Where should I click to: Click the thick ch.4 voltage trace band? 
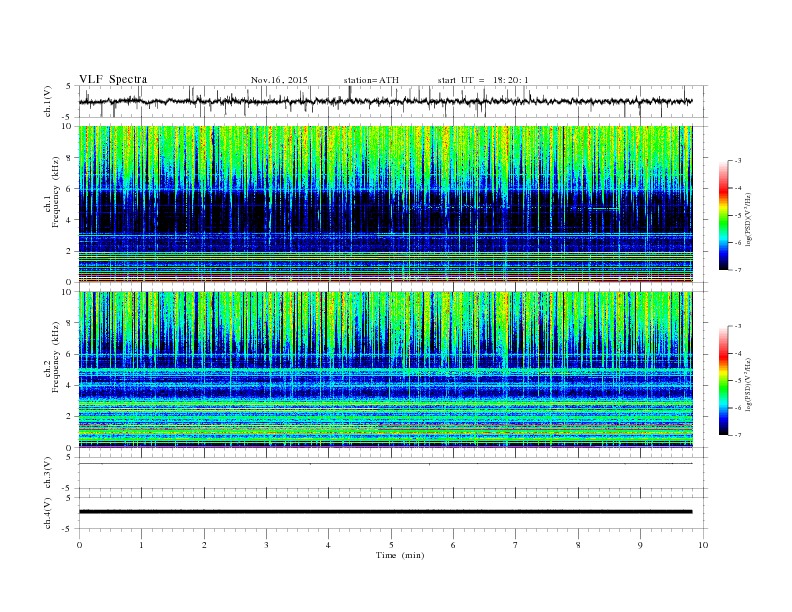385,512
